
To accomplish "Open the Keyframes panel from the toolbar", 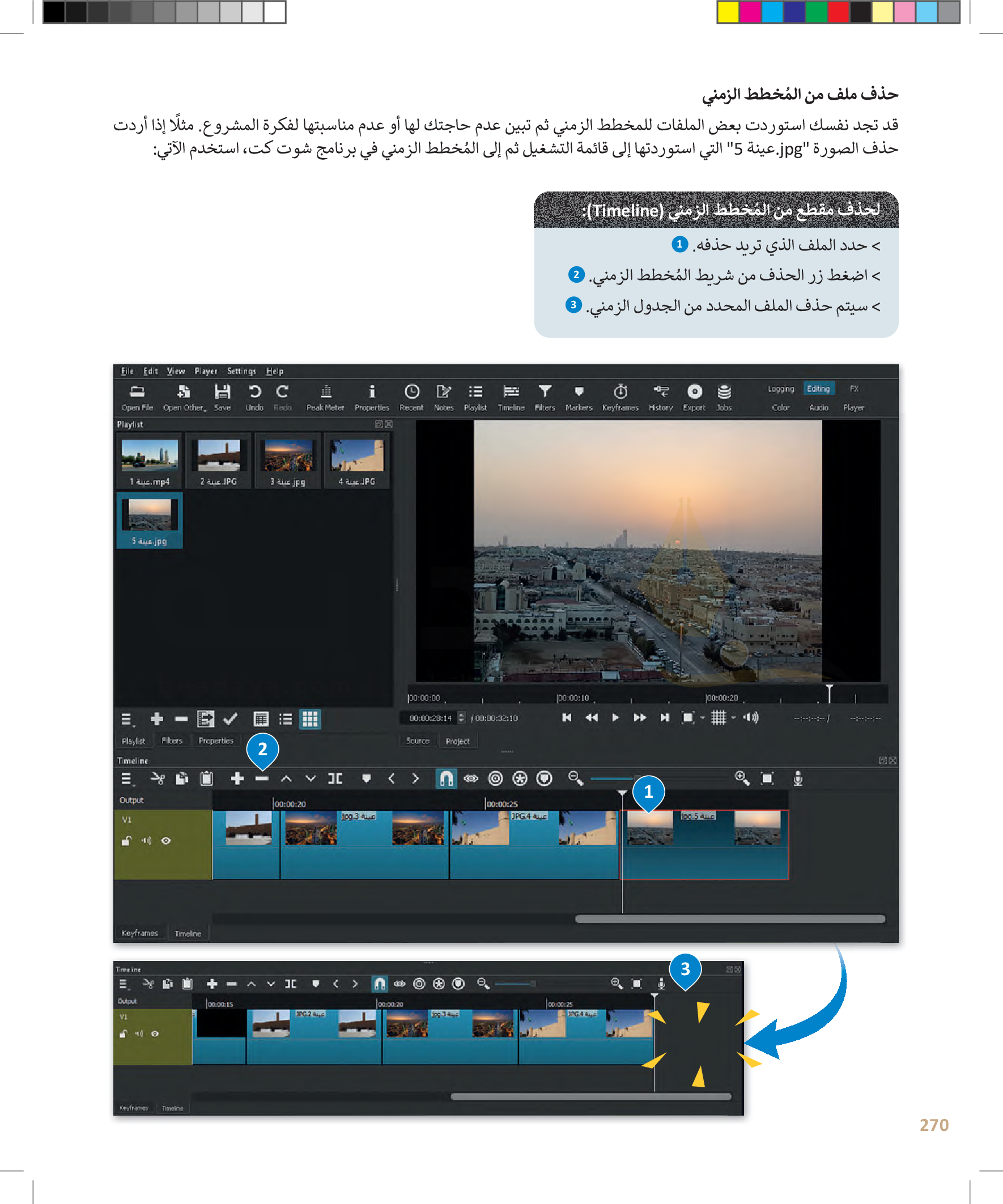I will [620, 397].
